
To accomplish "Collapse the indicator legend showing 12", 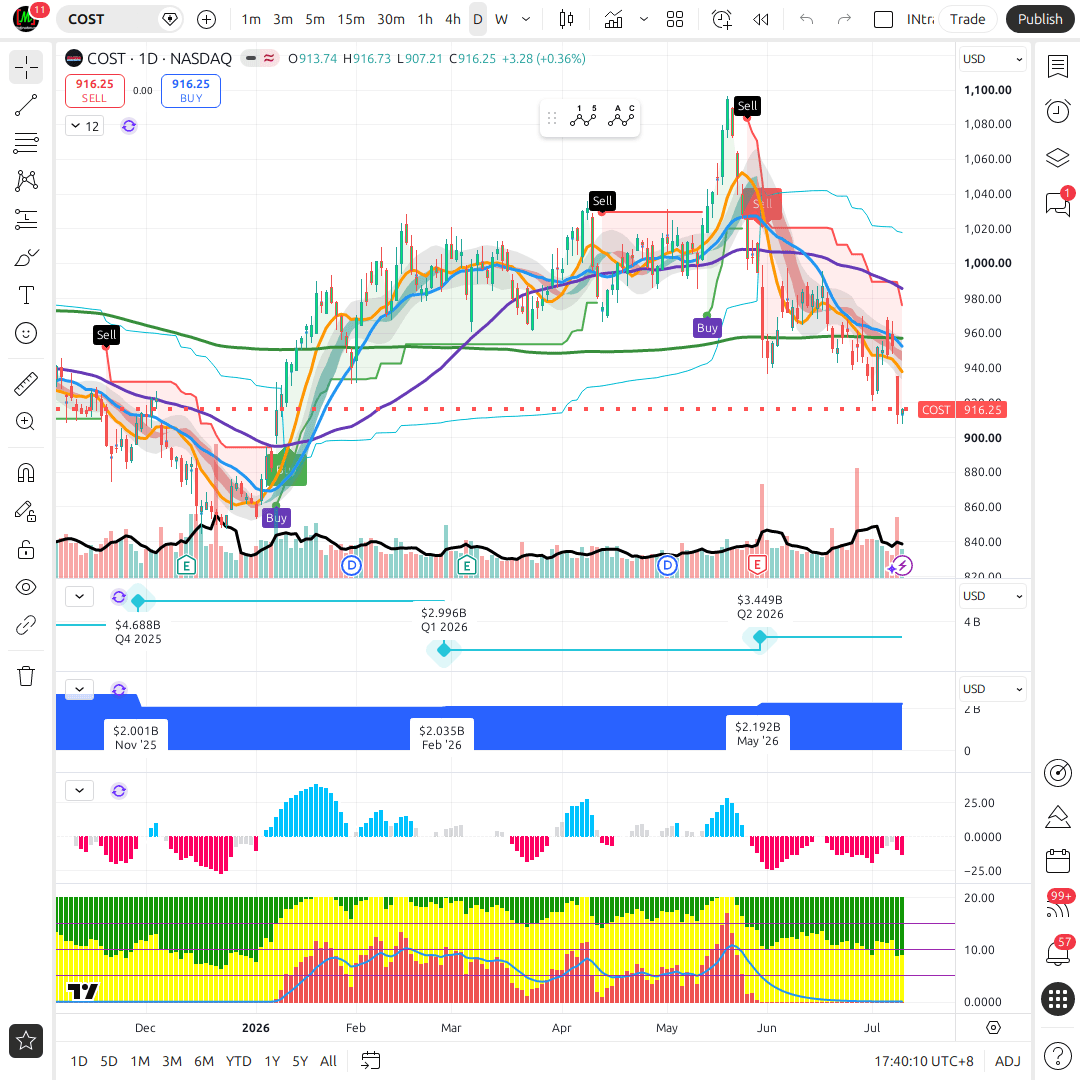I will pos(85,126).
